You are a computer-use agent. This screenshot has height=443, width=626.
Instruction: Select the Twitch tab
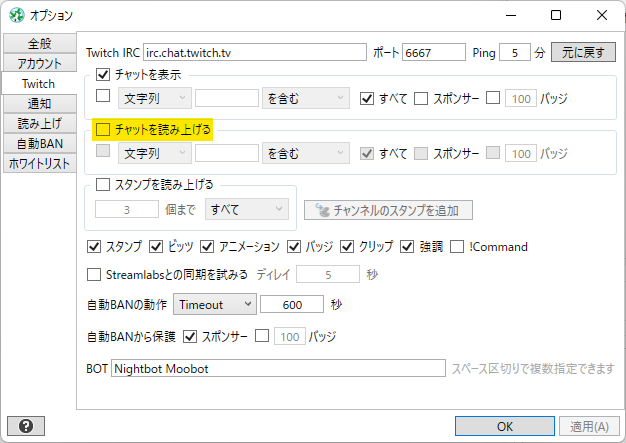point(39,83)
